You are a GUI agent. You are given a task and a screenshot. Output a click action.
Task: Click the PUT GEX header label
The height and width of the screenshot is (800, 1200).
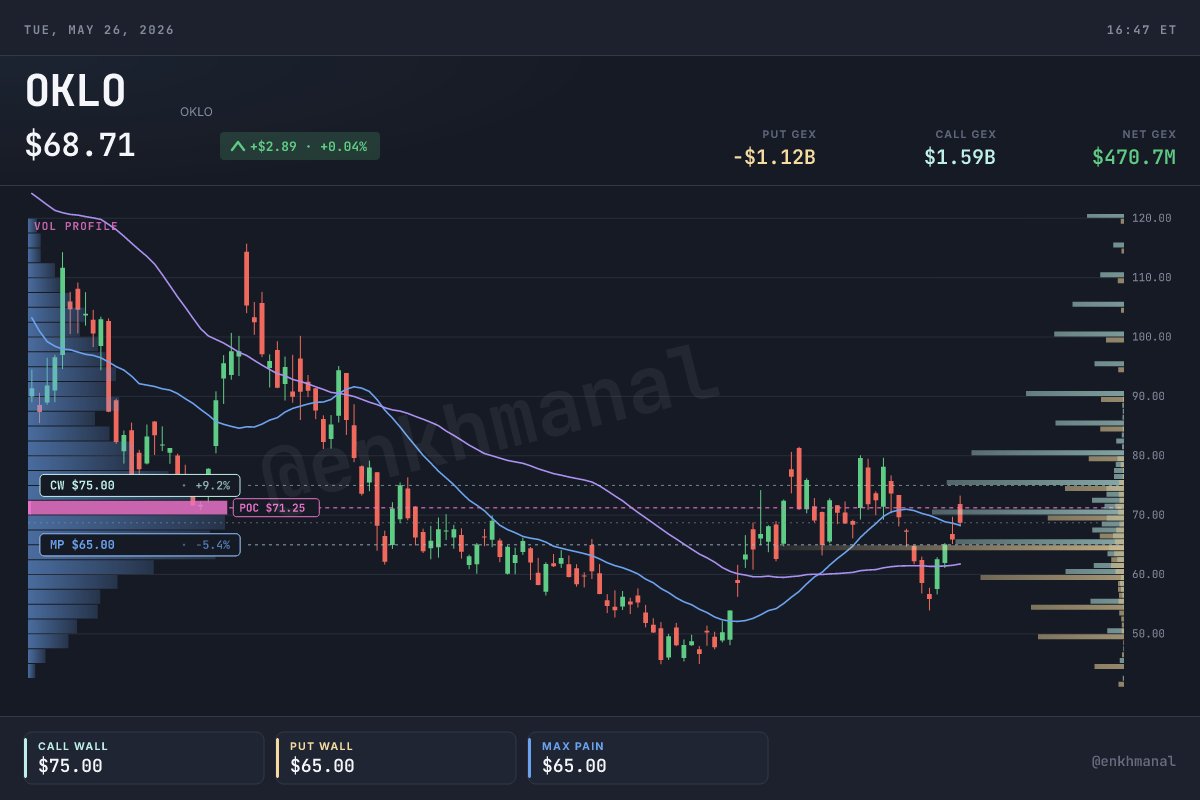click(789, 134)
